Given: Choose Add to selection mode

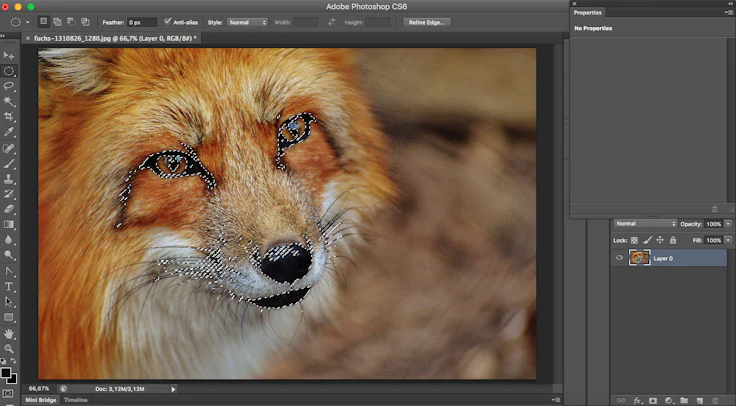Looking at the screenshot, I should 57,22.
